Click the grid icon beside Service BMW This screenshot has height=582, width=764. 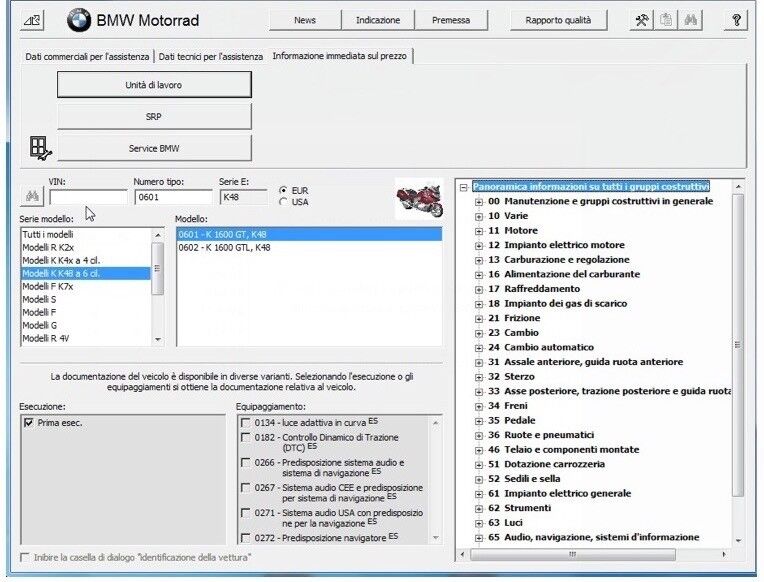tap(39, 149)
